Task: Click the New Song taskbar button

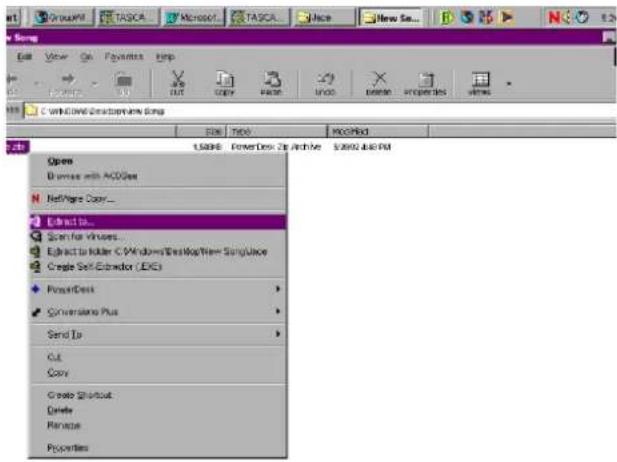Action: pyautogui.click(x=391, y=17)
